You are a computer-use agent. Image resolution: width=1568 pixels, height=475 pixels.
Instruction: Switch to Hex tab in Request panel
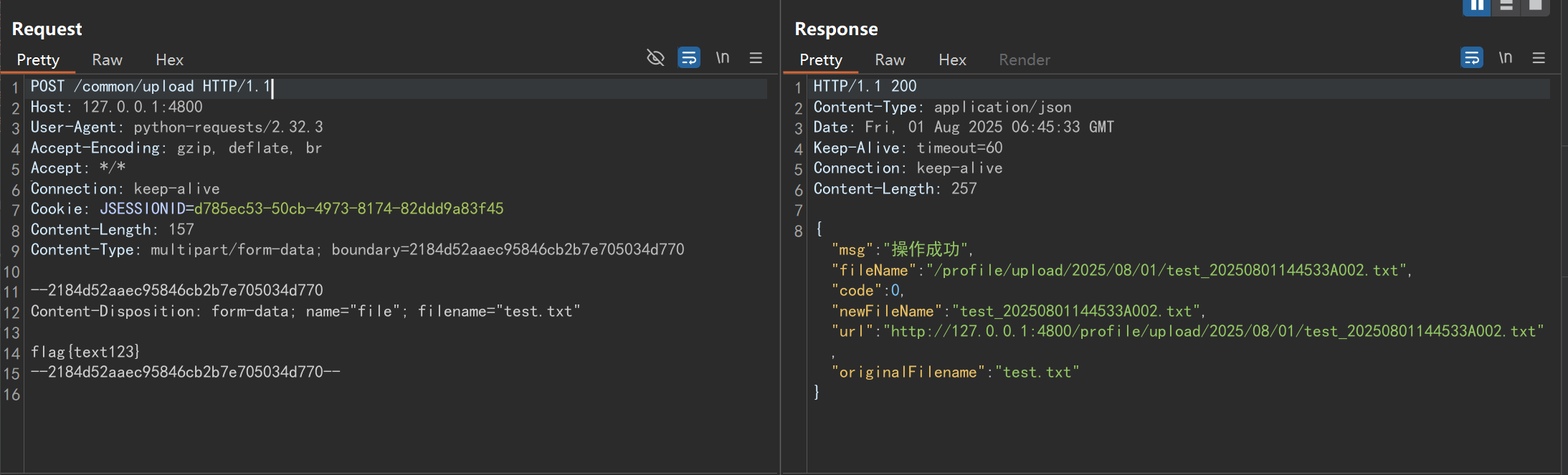pyautogui.click(x=170, y=60)
